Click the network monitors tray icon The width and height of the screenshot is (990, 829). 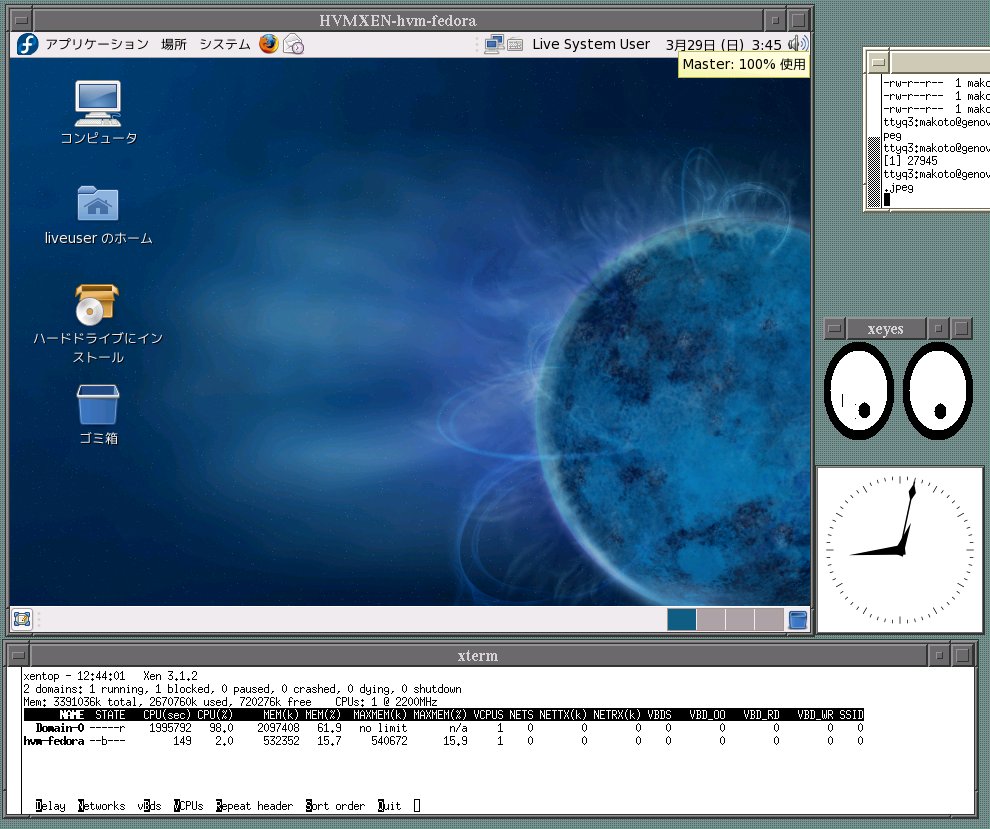point(494,44)
